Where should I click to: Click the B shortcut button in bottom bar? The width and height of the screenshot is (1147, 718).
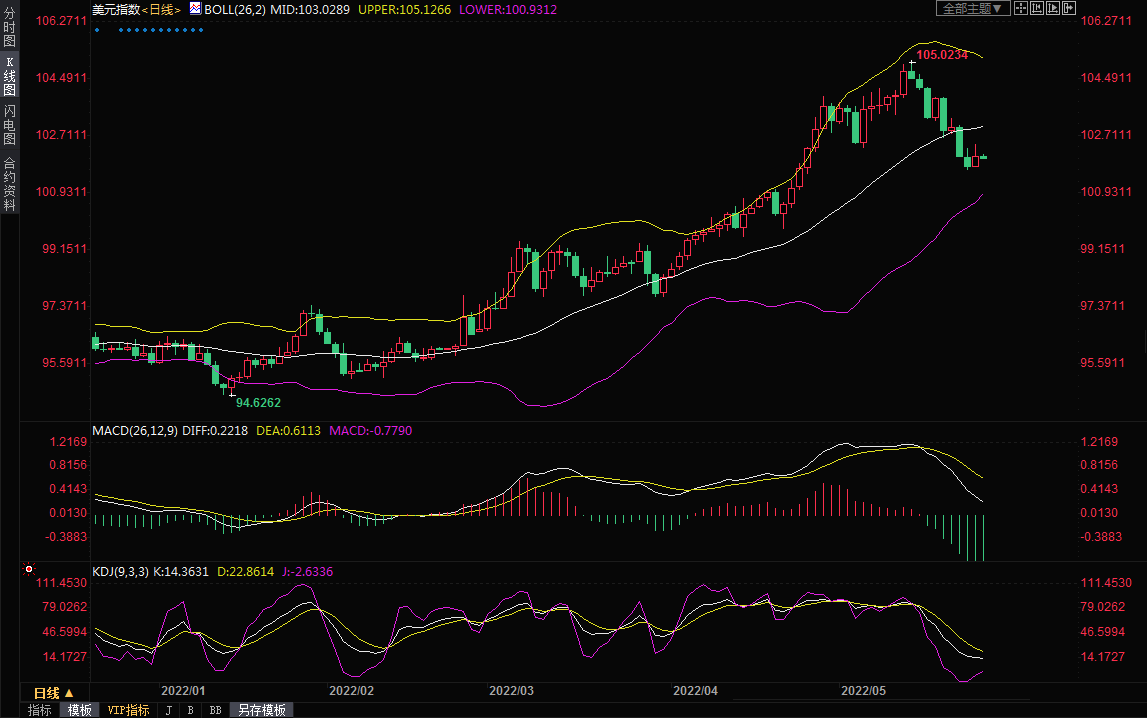pos(190,710)
